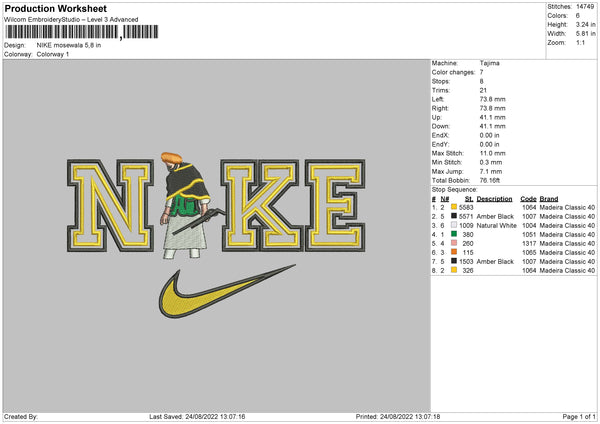600x424 pixels.
Task: Click the Machine value Tajima
Action: (489, 63)
